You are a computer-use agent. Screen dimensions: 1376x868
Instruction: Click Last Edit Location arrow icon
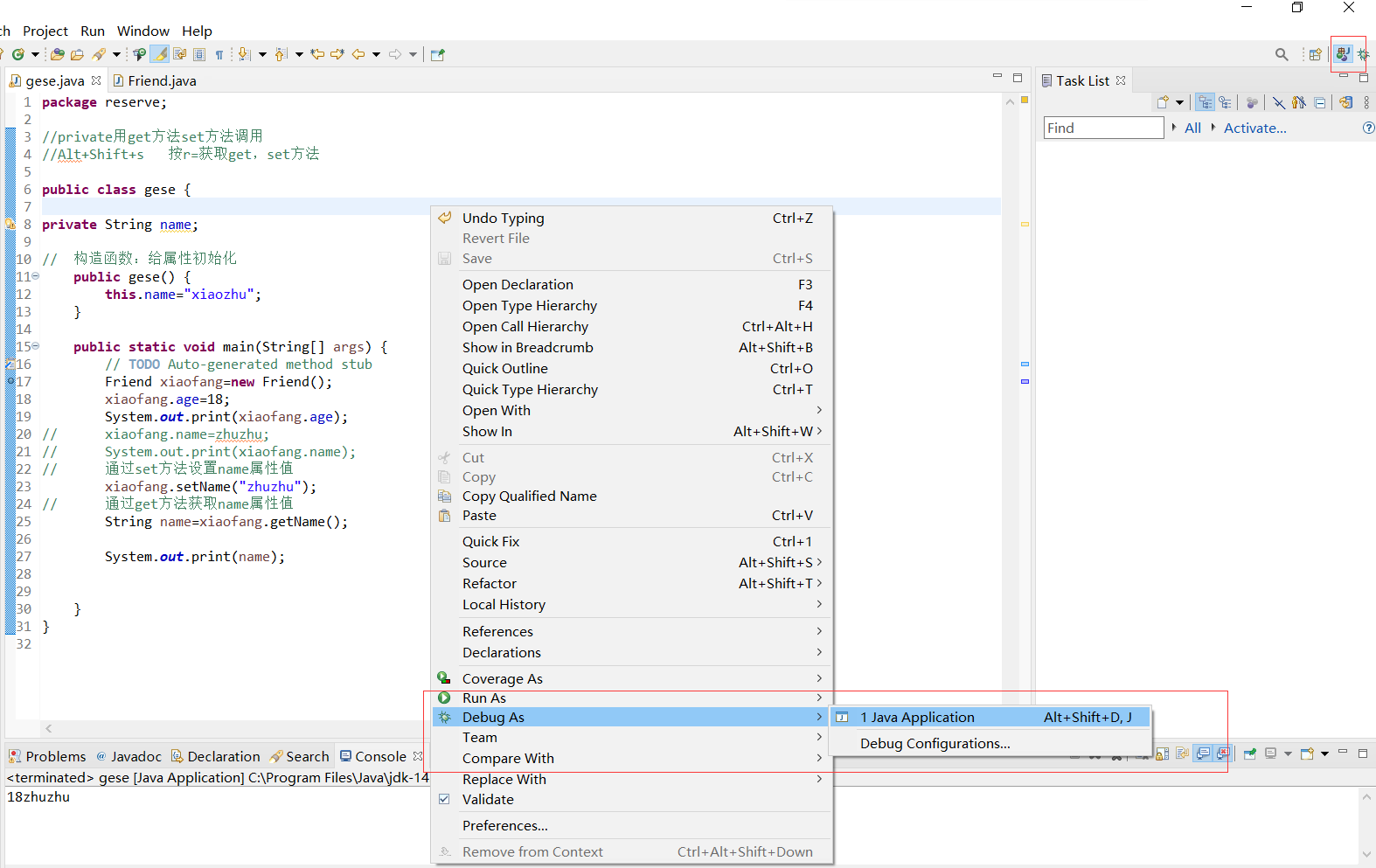coord(317,54)
